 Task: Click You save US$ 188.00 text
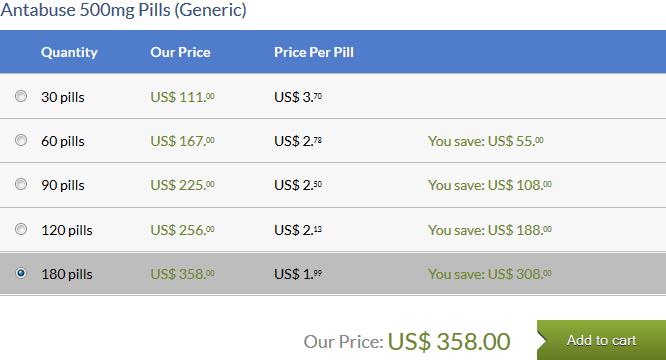coord(490,230)
